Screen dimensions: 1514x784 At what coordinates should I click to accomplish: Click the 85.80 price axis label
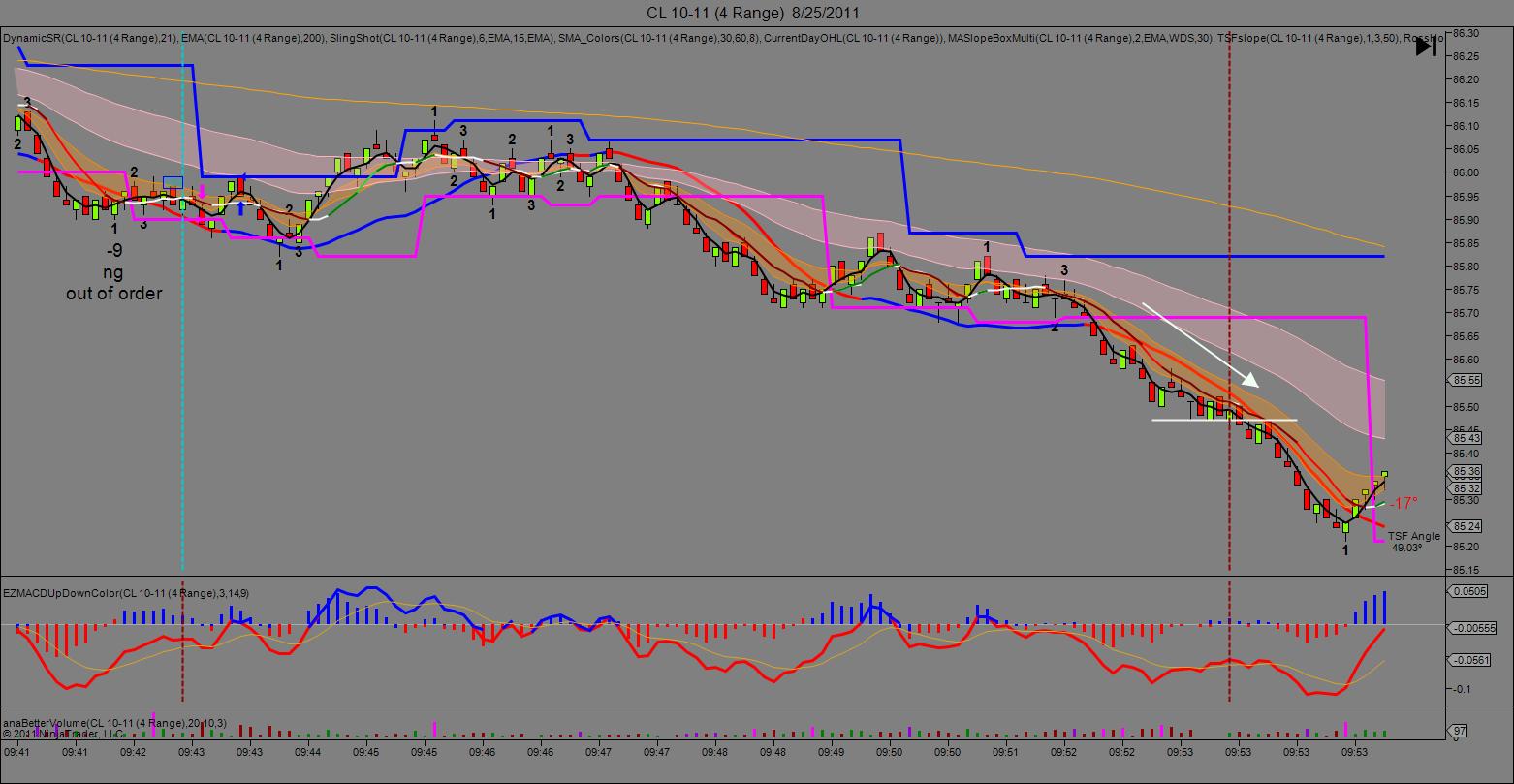1465,267
